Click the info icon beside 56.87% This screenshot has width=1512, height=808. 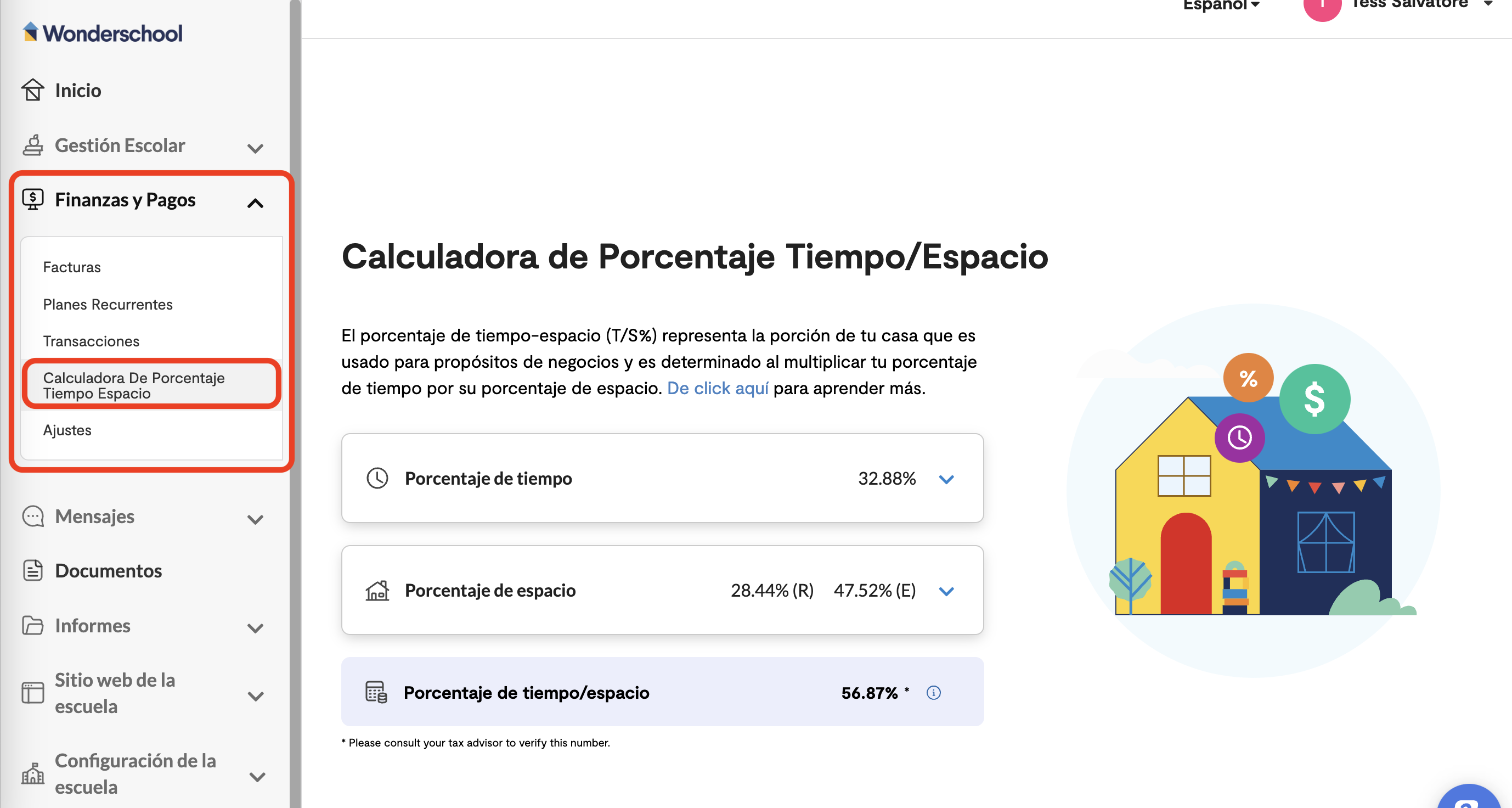point(933,693)
